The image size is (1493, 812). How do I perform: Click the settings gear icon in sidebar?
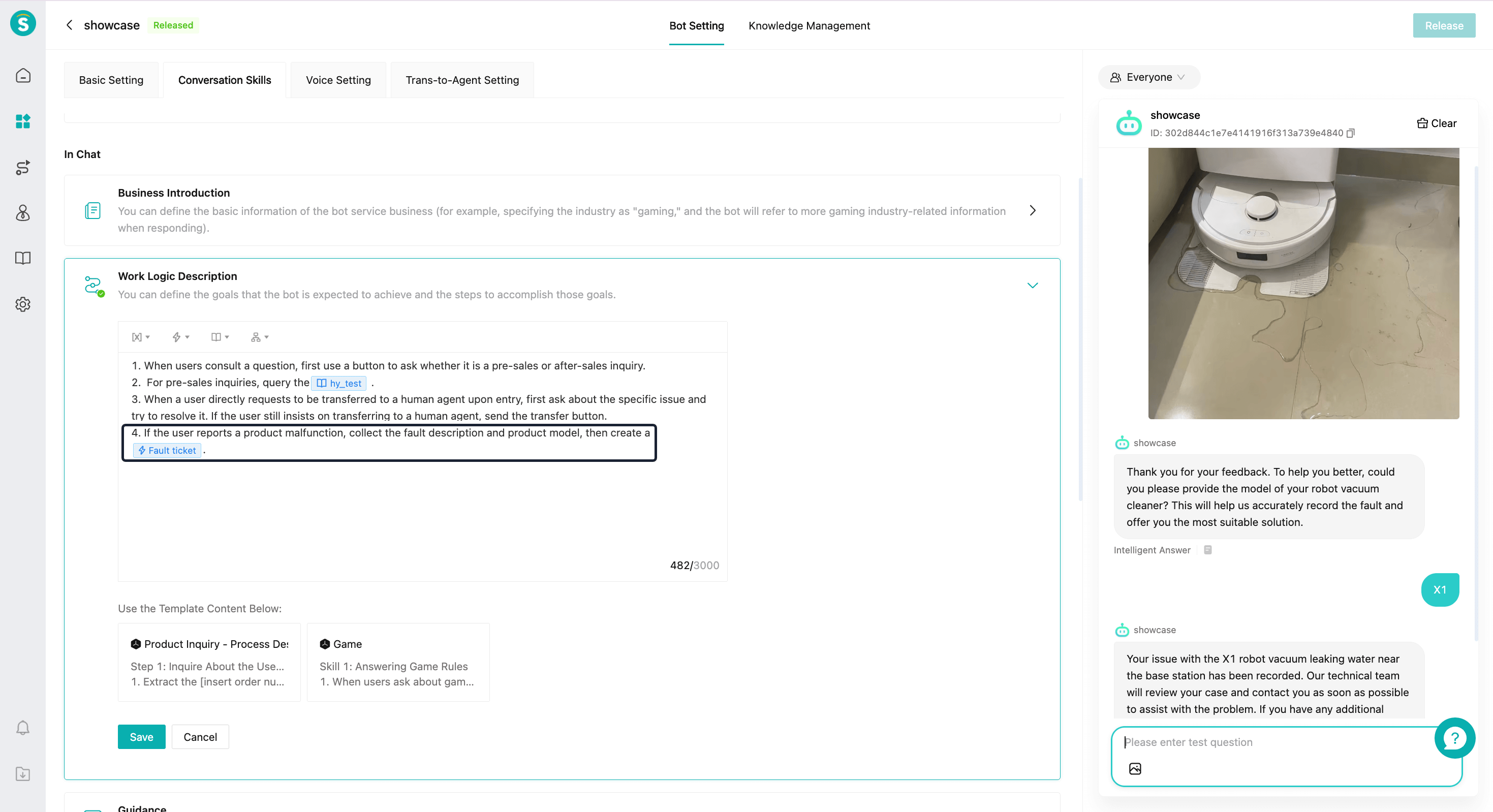point(22,304)
